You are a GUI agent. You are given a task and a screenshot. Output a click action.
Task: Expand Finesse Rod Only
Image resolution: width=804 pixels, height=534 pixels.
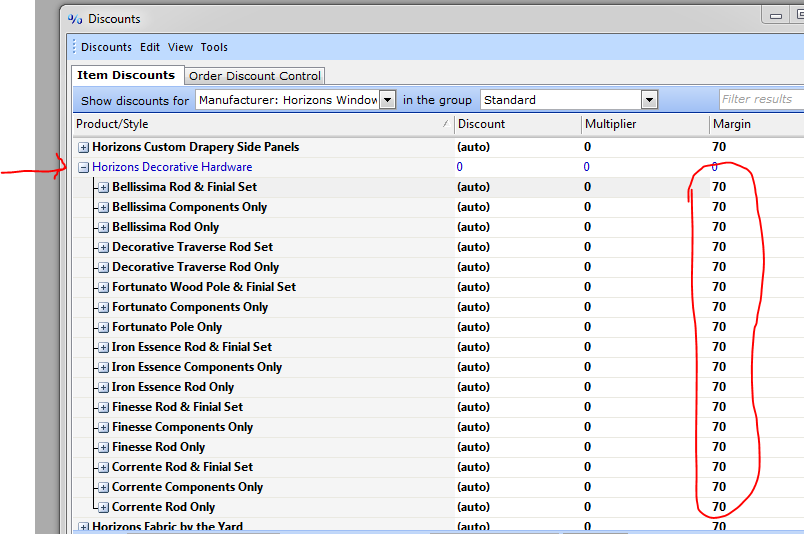click(104, 448)
